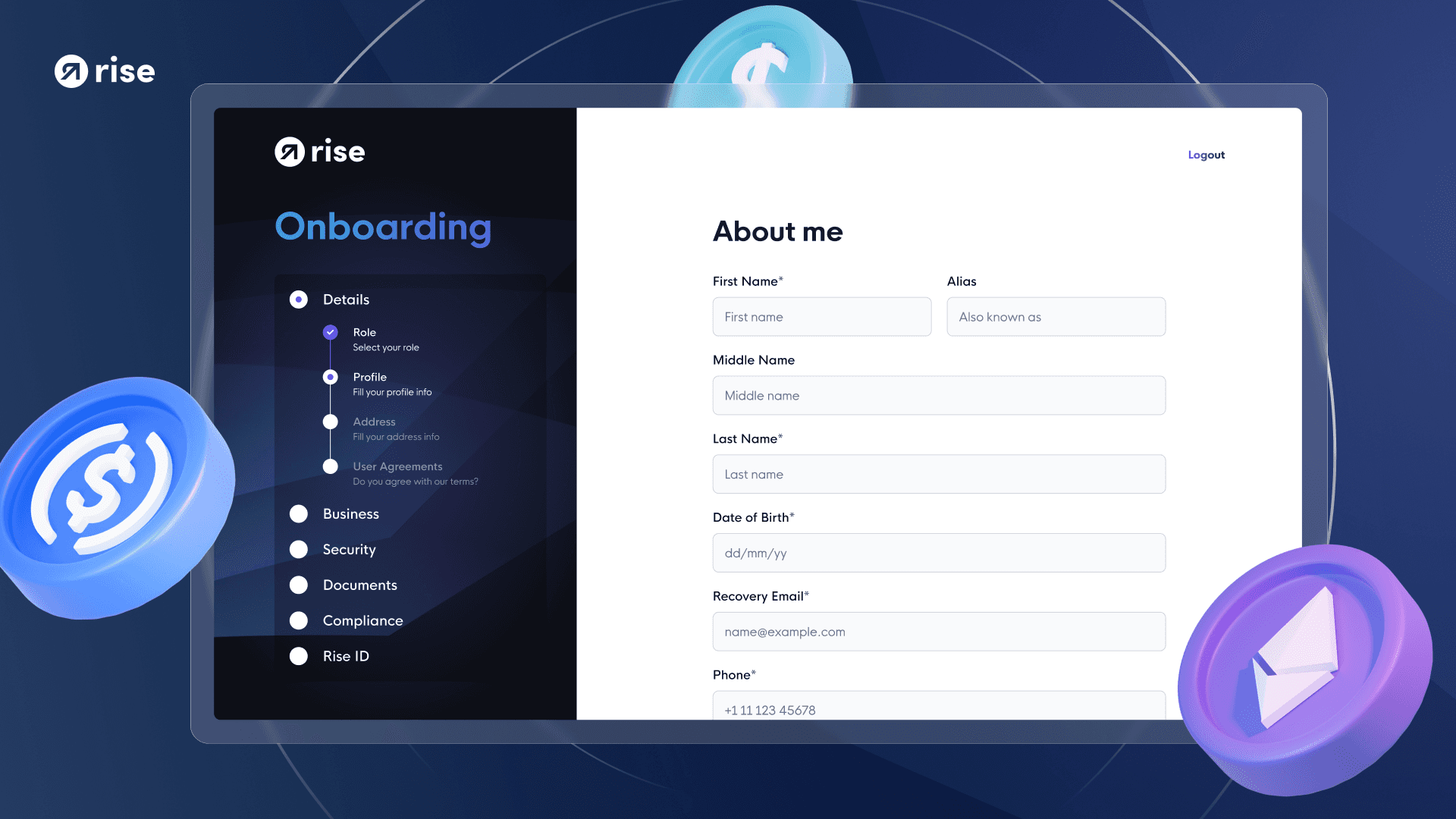Open the Details section
The height and width of the screenshot is (819, 1456).
[x=347, y=300]
